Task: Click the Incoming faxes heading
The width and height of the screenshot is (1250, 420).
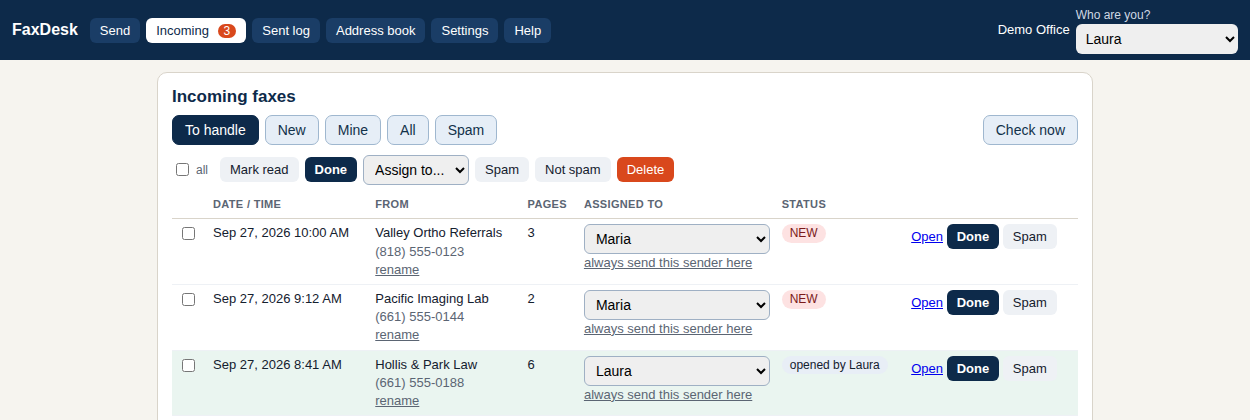Action: (234, 97)
